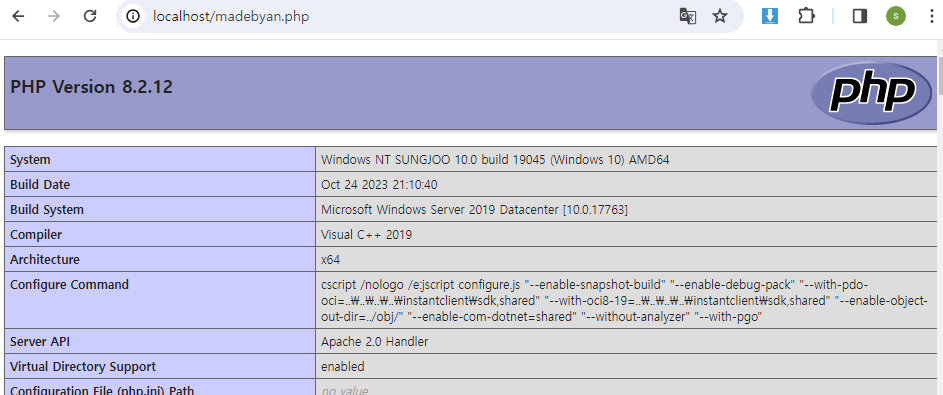This screenshot has height=395, width=943.
Task: Go back to the previous page
Action: coord(18,16)
